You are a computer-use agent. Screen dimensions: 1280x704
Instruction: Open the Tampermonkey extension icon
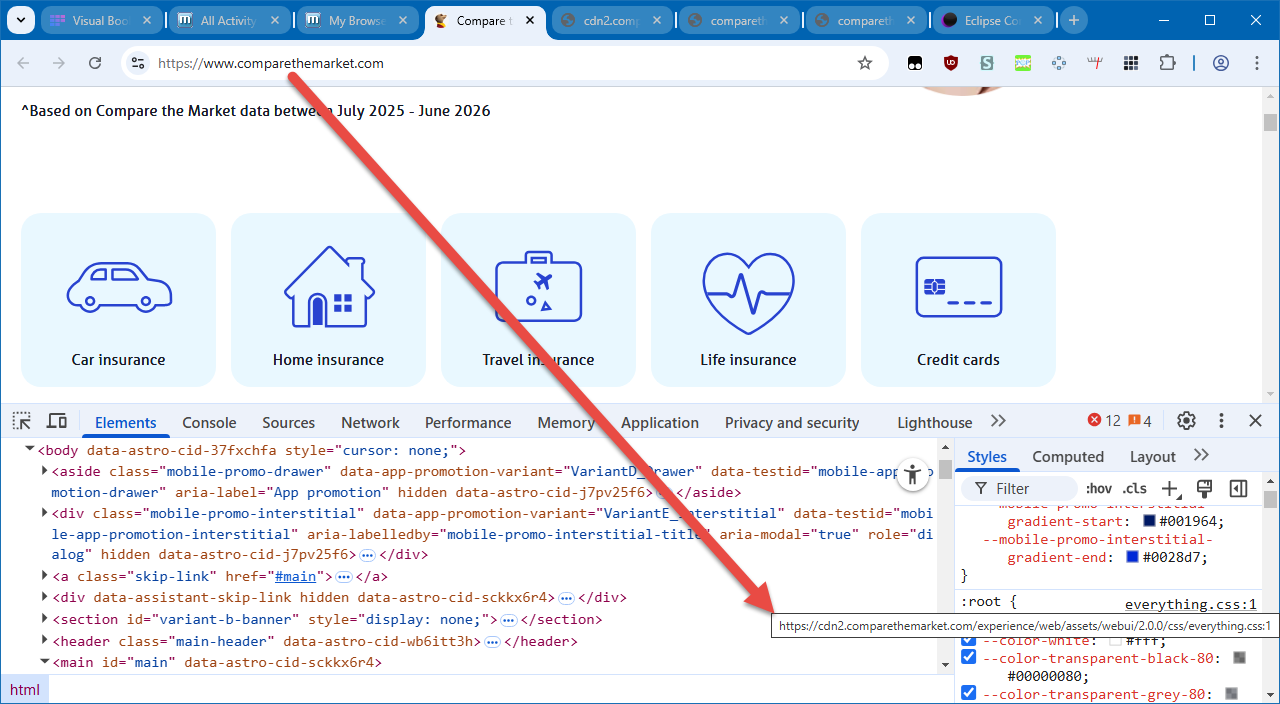pyautogui.click(x=915, y=63)
